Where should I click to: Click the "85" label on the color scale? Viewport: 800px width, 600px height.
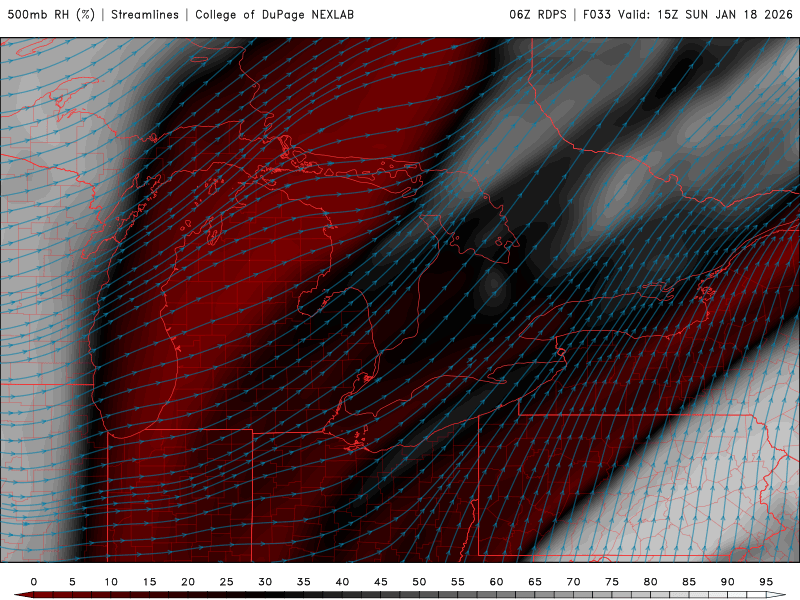coord(689,582)
